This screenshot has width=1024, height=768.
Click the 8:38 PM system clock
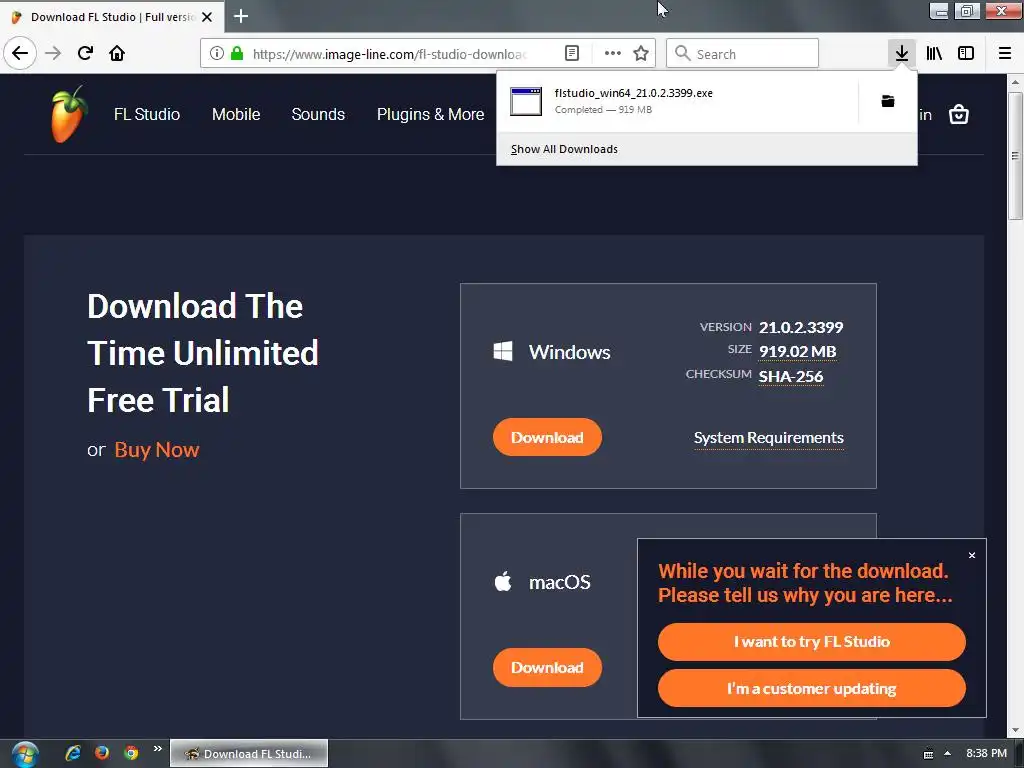[986, 753]
